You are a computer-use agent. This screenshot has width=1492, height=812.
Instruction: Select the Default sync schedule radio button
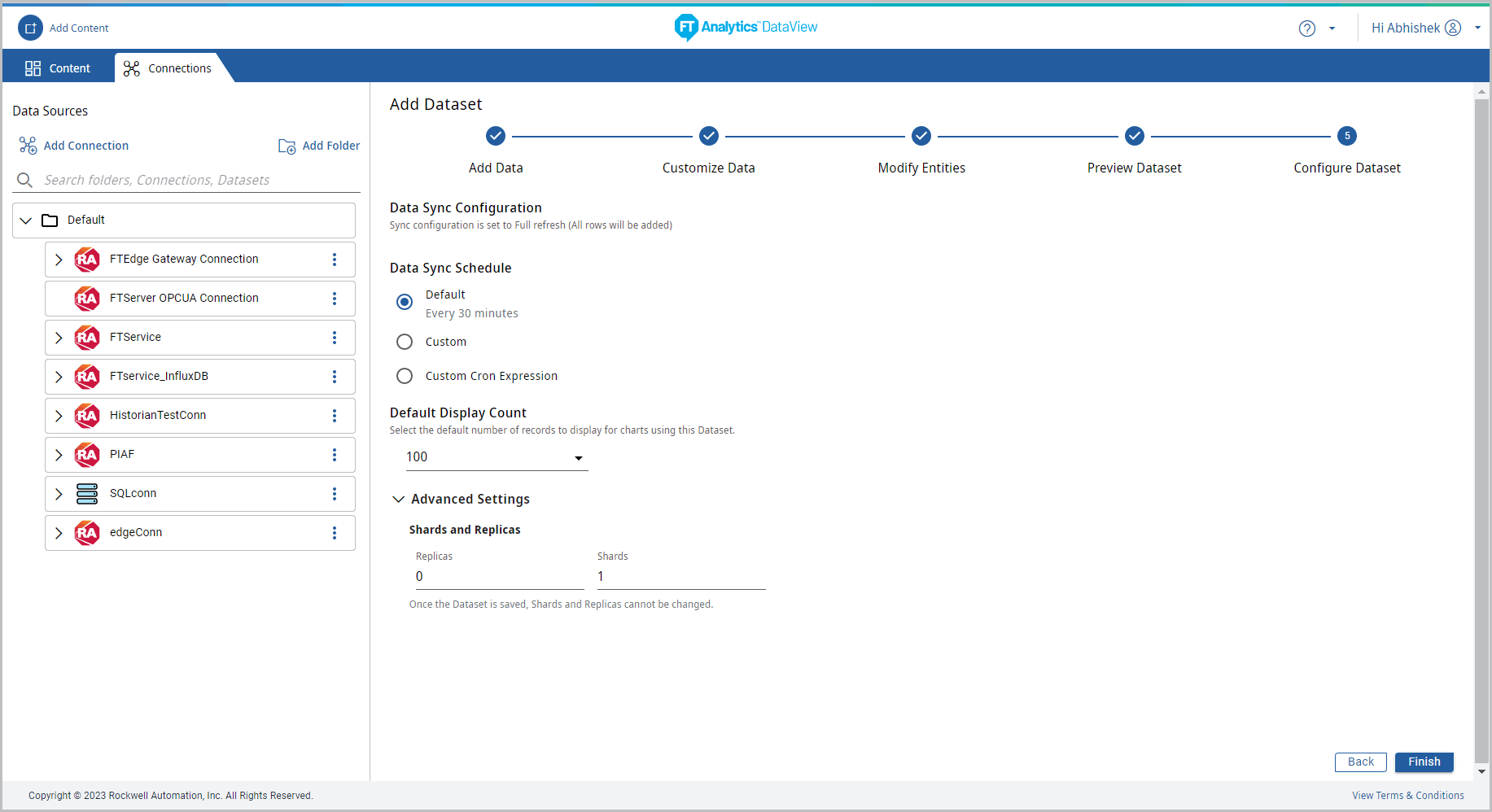405,302
